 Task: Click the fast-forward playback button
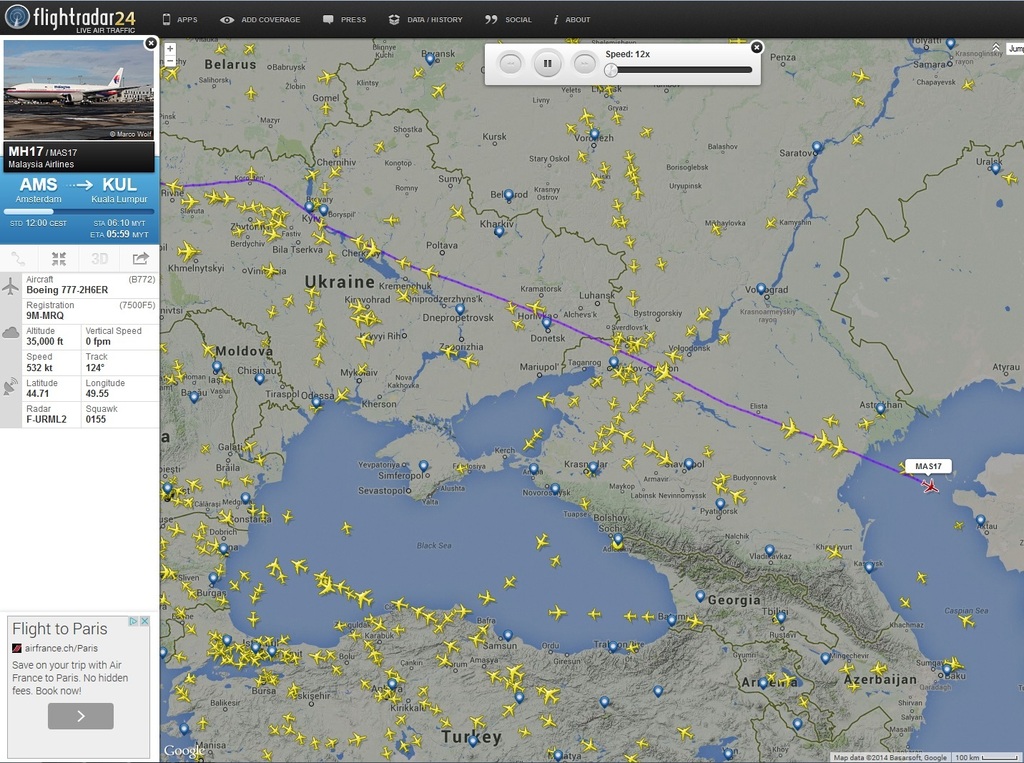pyautogui.click(x=584, y=63)
